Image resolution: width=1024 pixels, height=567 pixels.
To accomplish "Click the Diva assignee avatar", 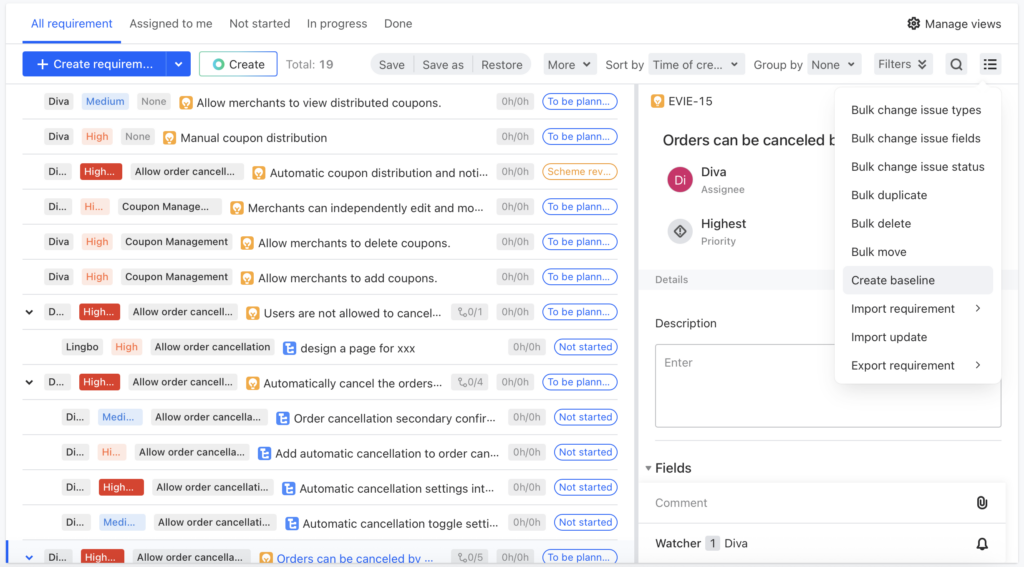I will coord(680,180).
